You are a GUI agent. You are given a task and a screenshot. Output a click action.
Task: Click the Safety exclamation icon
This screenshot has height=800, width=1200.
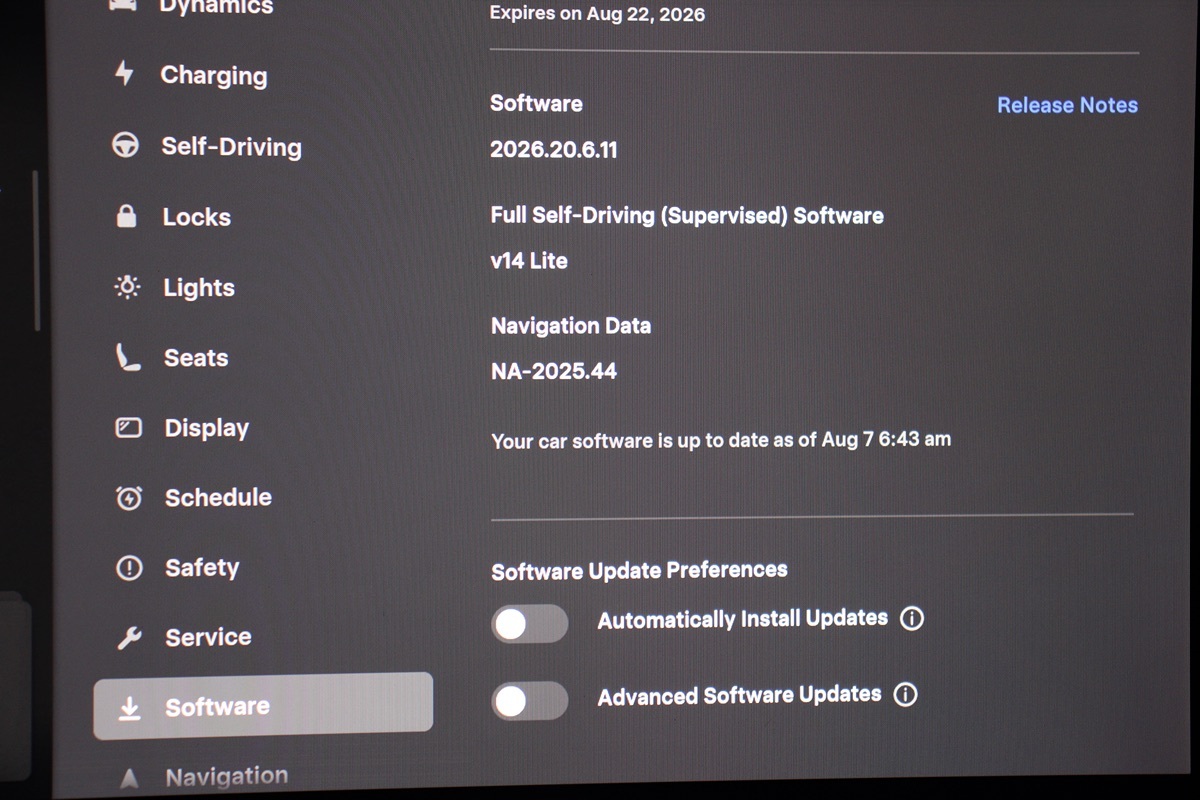coord(130,568)
